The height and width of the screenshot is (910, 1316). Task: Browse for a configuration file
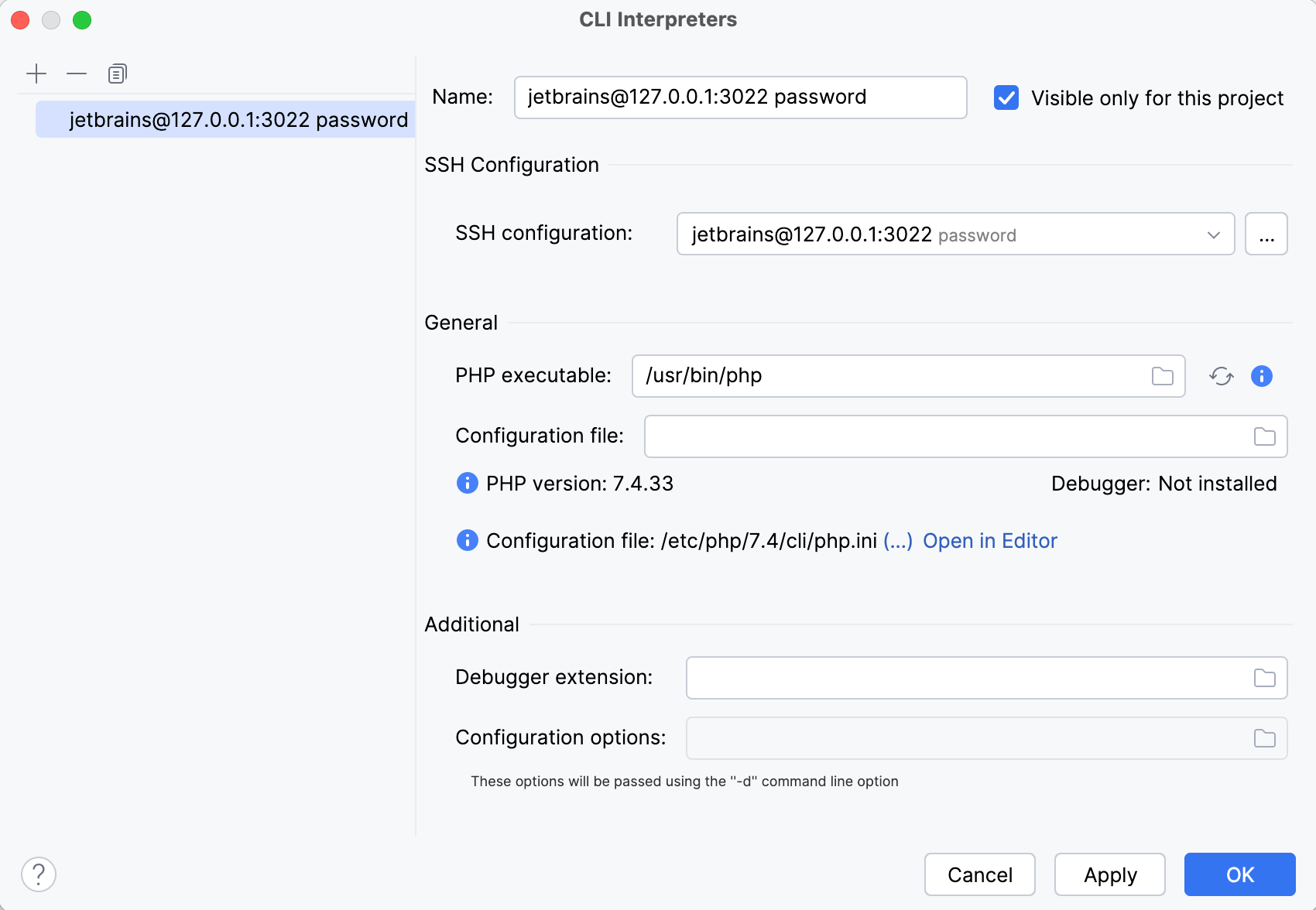tap(1264, 436)
